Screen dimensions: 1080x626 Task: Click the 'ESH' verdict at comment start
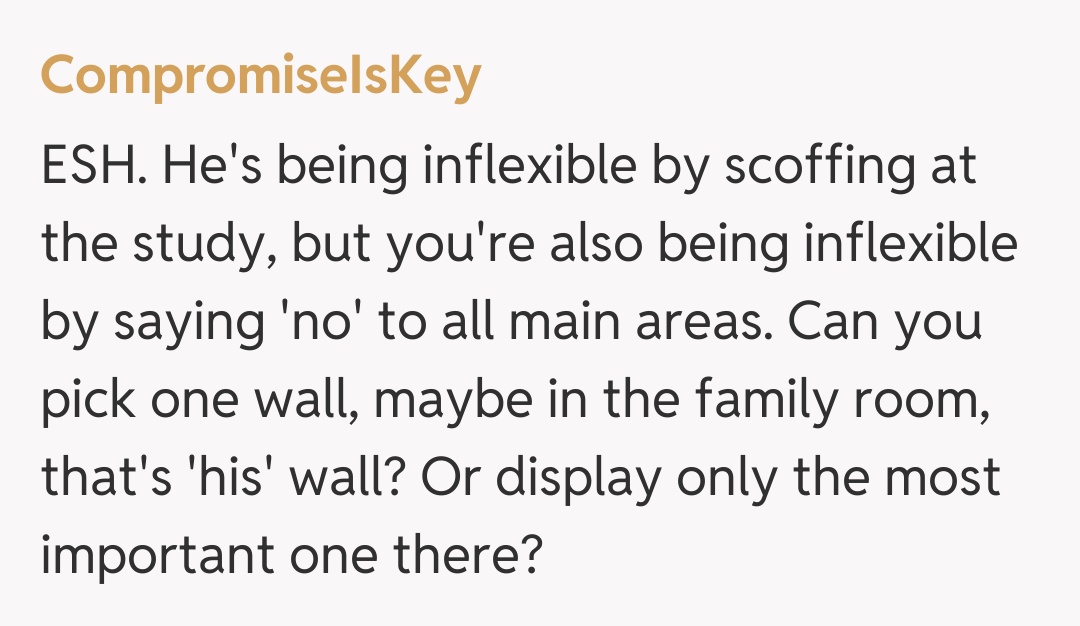click(95, 167)
